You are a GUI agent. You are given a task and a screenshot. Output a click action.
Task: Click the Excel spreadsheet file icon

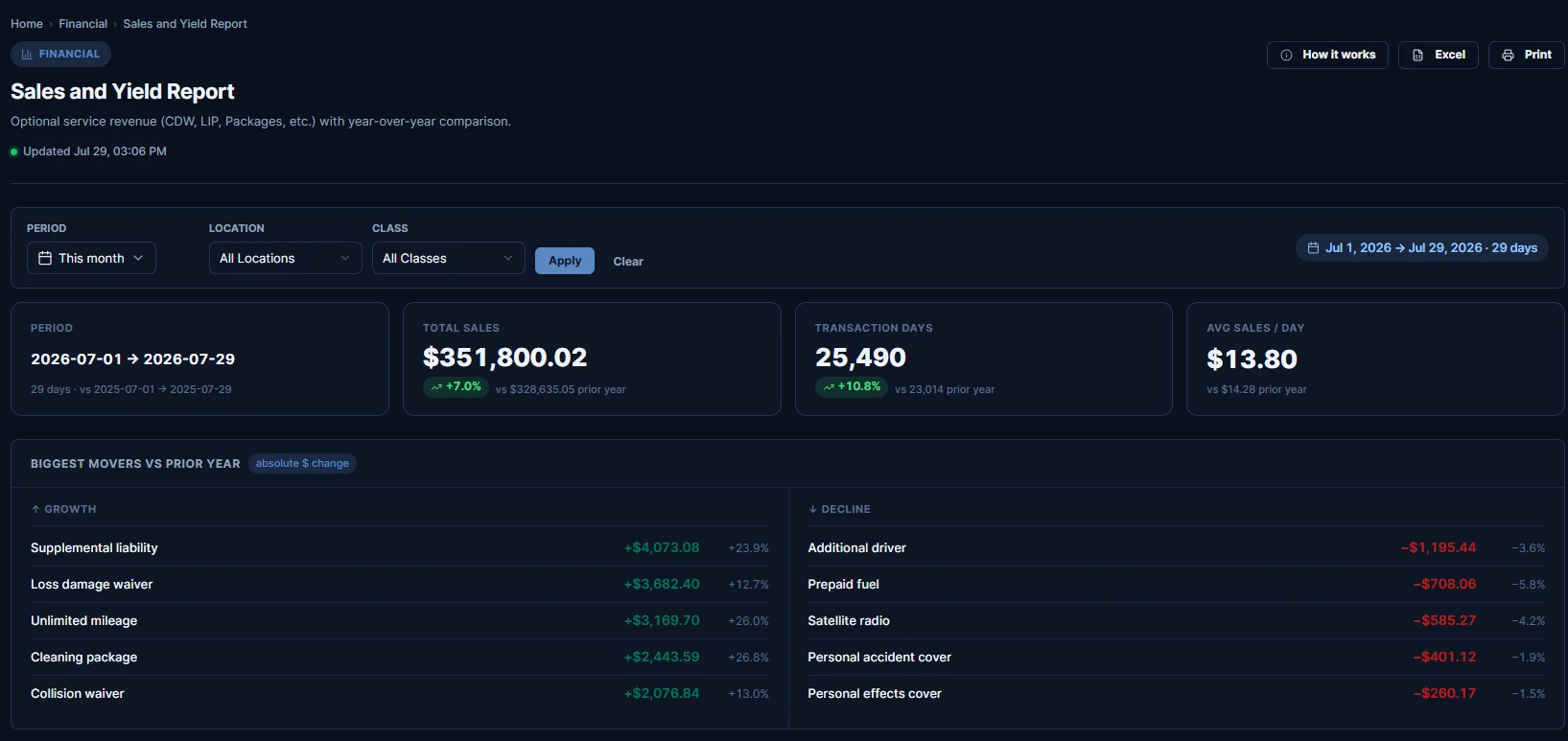tap(1417, 55)
